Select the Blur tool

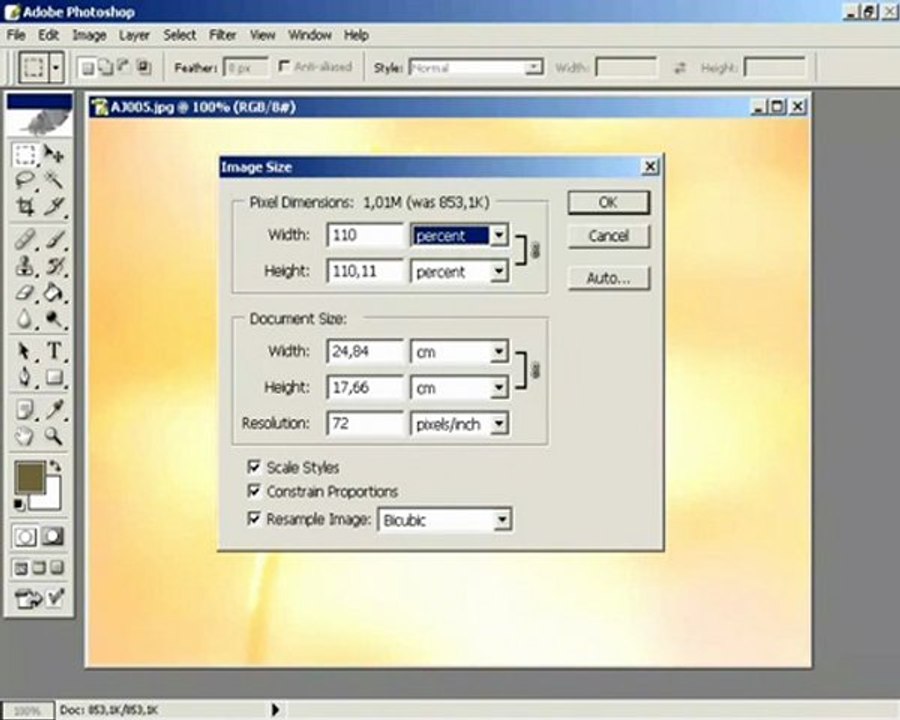25,319
